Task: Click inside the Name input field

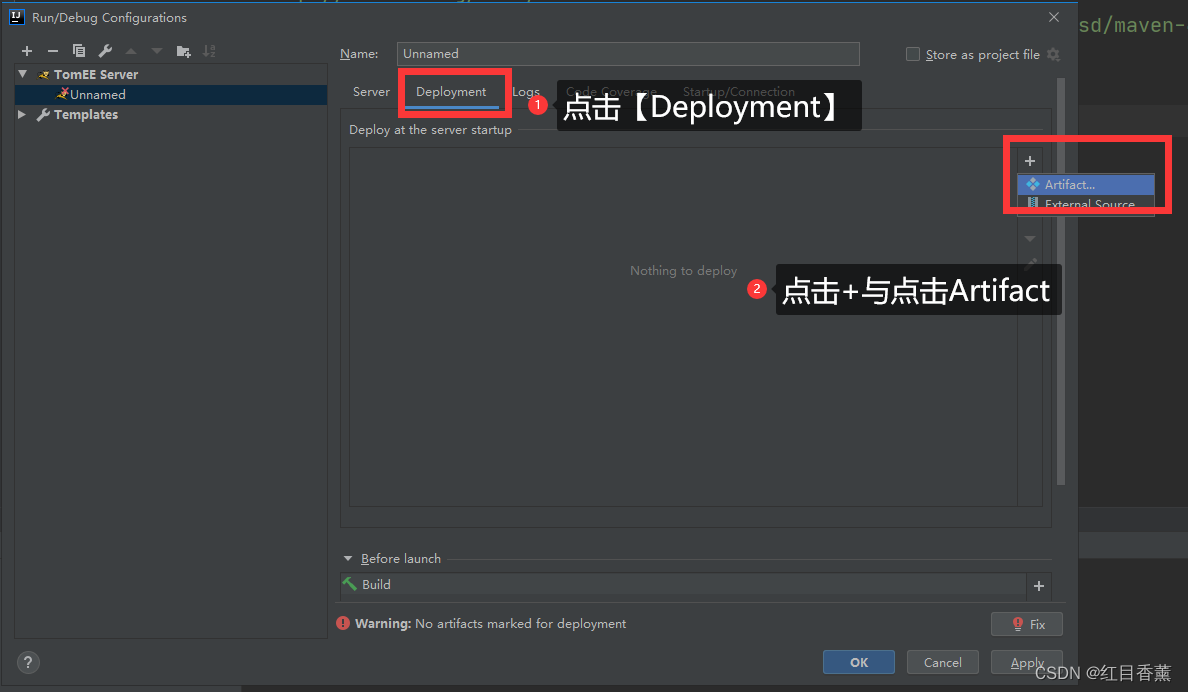Action: coord(628,54)
